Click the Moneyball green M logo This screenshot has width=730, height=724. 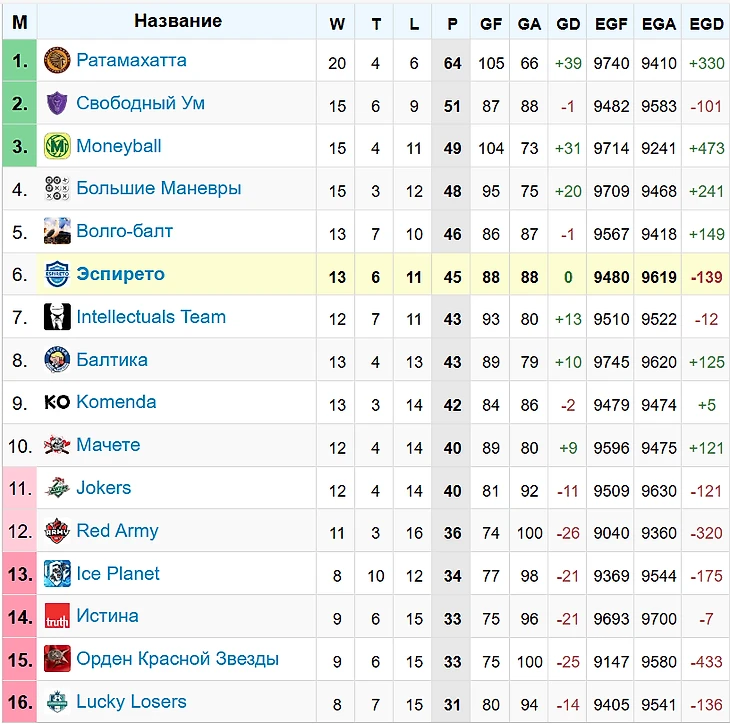[57, 147]
